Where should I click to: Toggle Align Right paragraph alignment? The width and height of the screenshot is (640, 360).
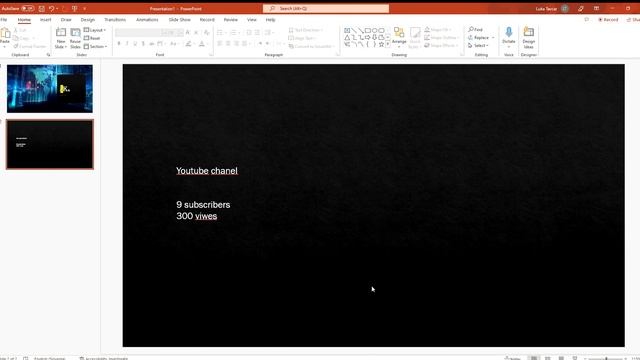(236, 44)
